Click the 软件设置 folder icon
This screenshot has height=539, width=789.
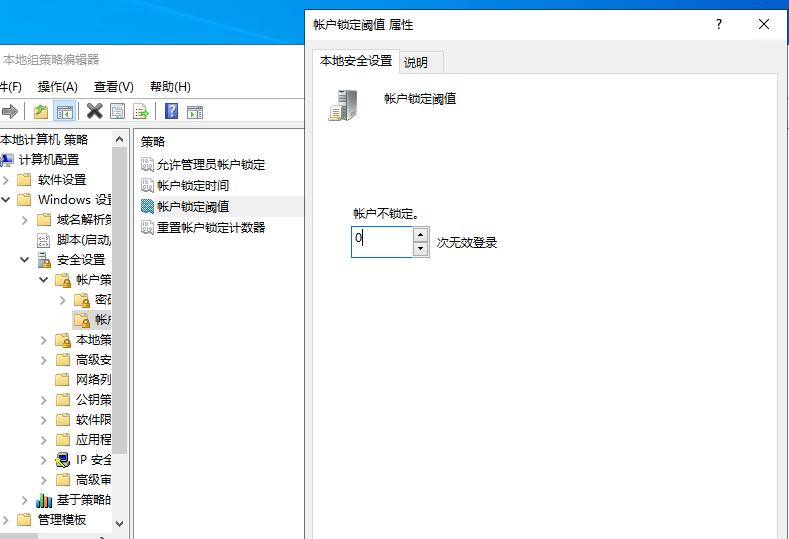tap(24, 180)
